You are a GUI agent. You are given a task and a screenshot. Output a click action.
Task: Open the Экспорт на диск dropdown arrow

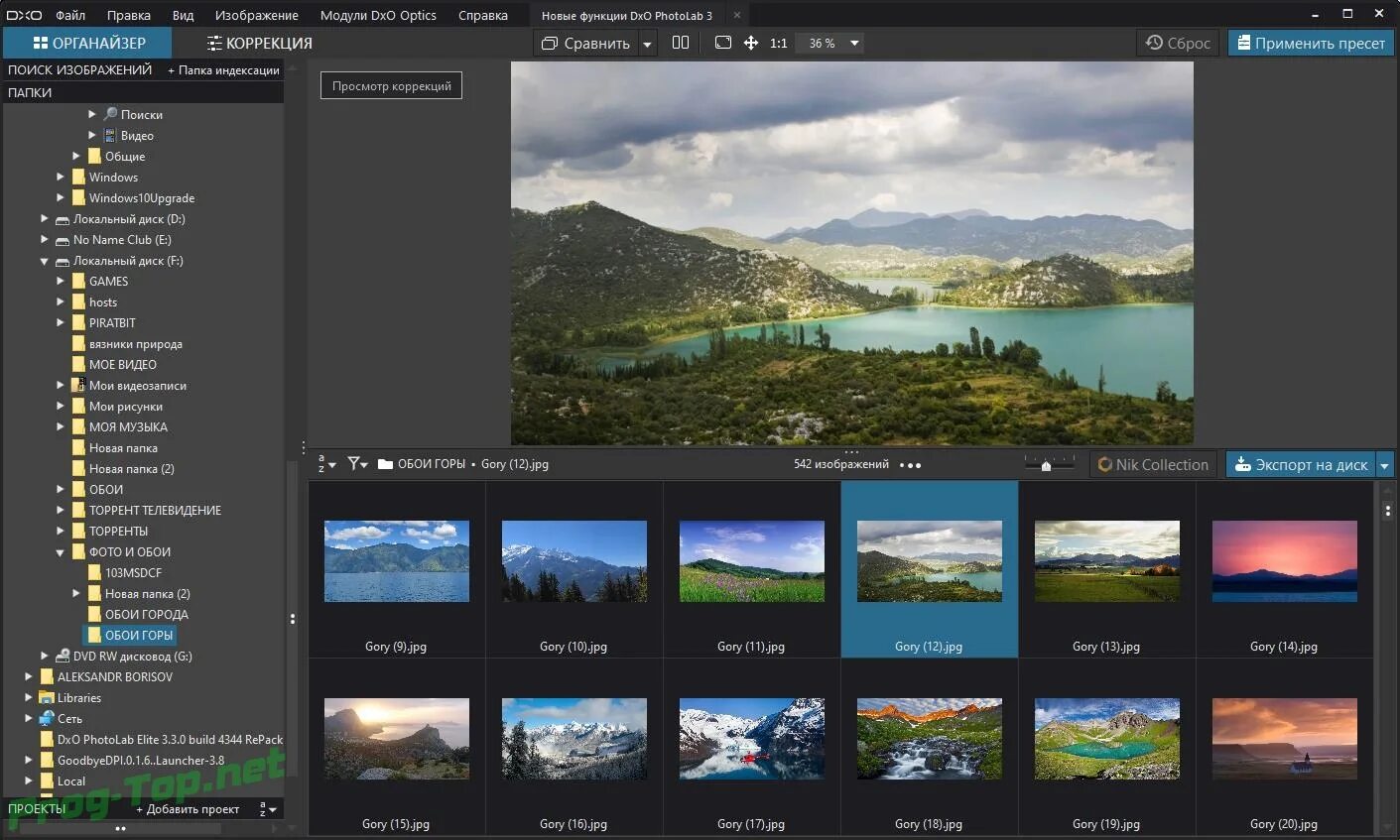point(1385,464)
